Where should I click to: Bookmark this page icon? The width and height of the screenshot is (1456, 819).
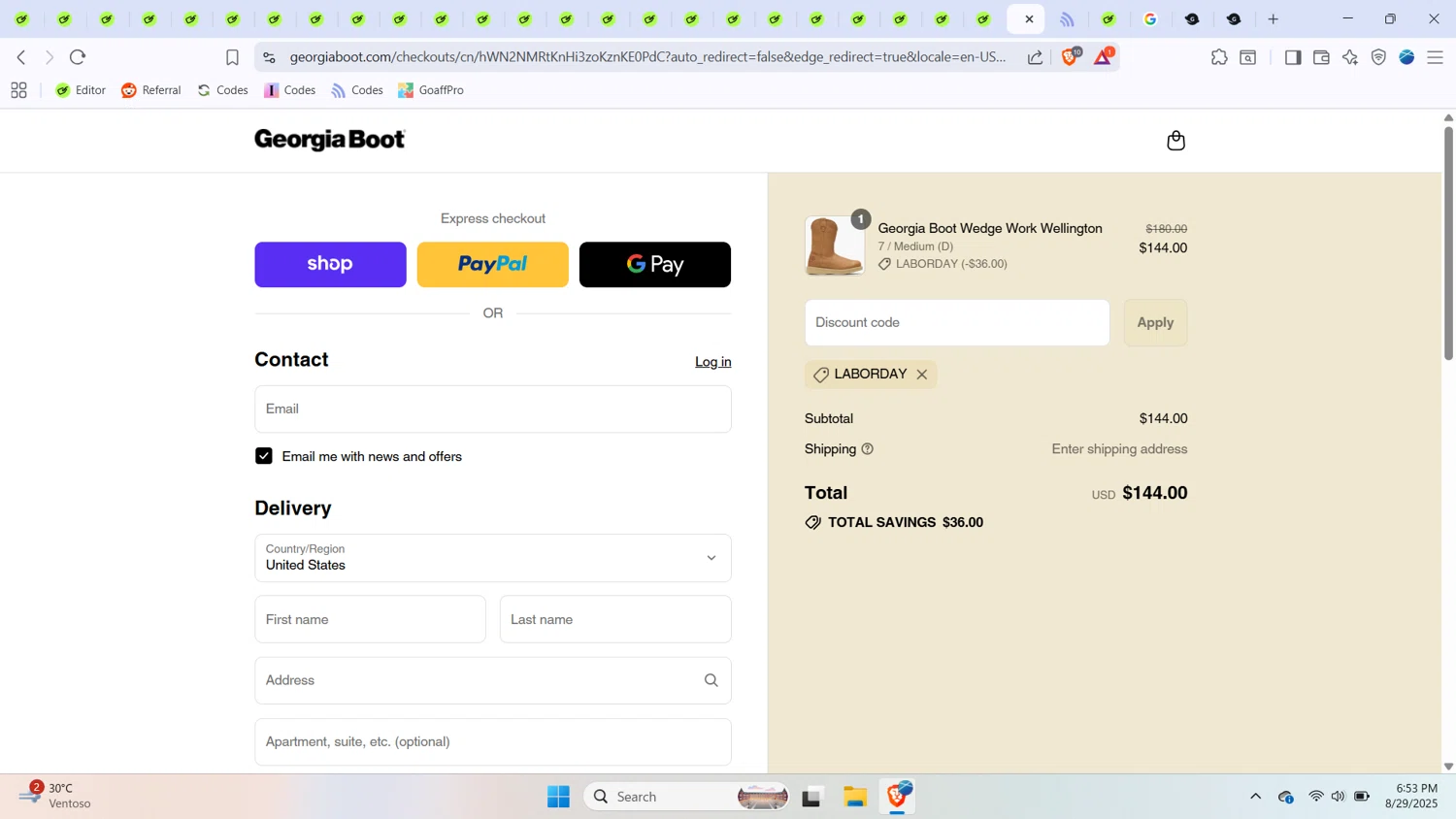(232, 58)
